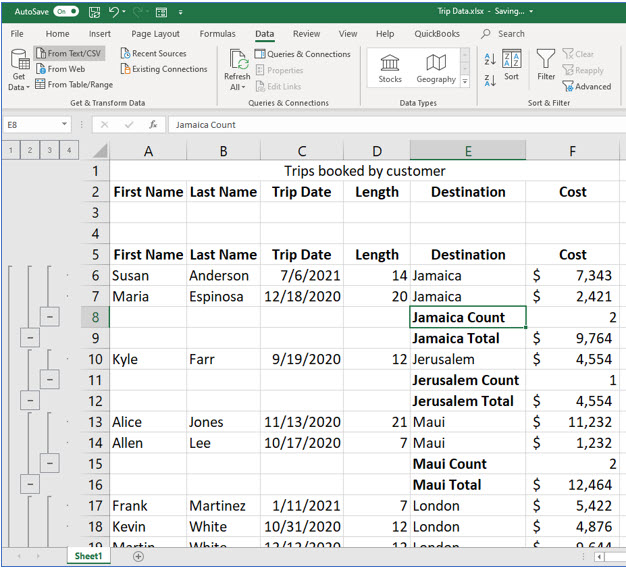Open the QuickBooks tab

[437, 34]
